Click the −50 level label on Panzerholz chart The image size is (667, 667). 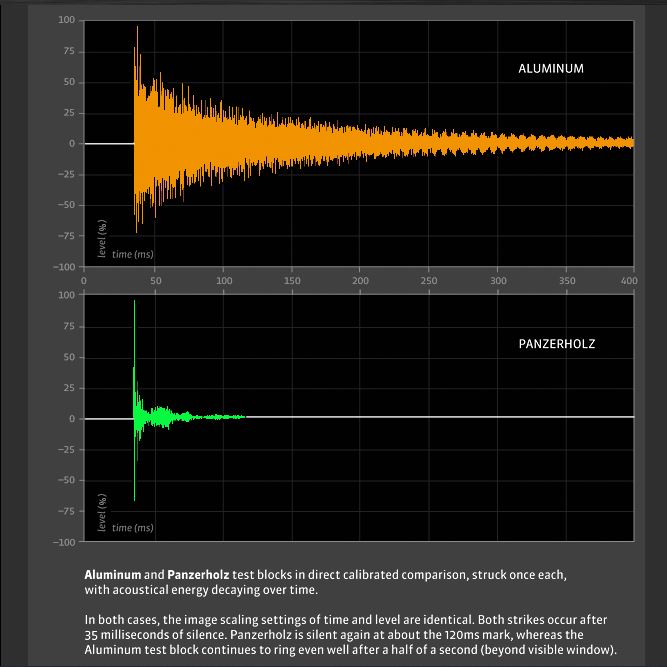[x=66, y=480]
